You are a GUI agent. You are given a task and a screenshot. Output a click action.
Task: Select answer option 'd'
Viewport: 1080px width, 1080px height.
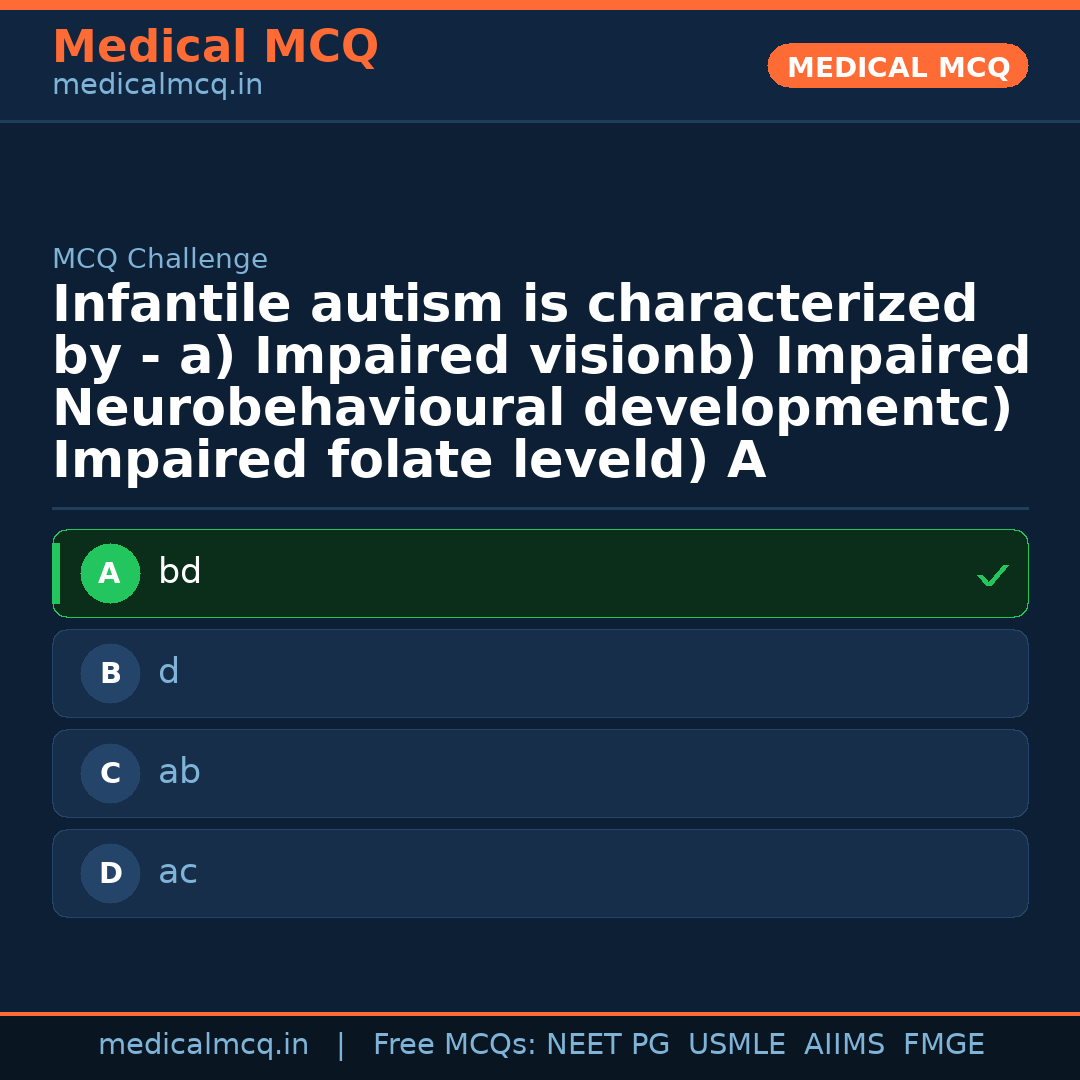[540, 673]
